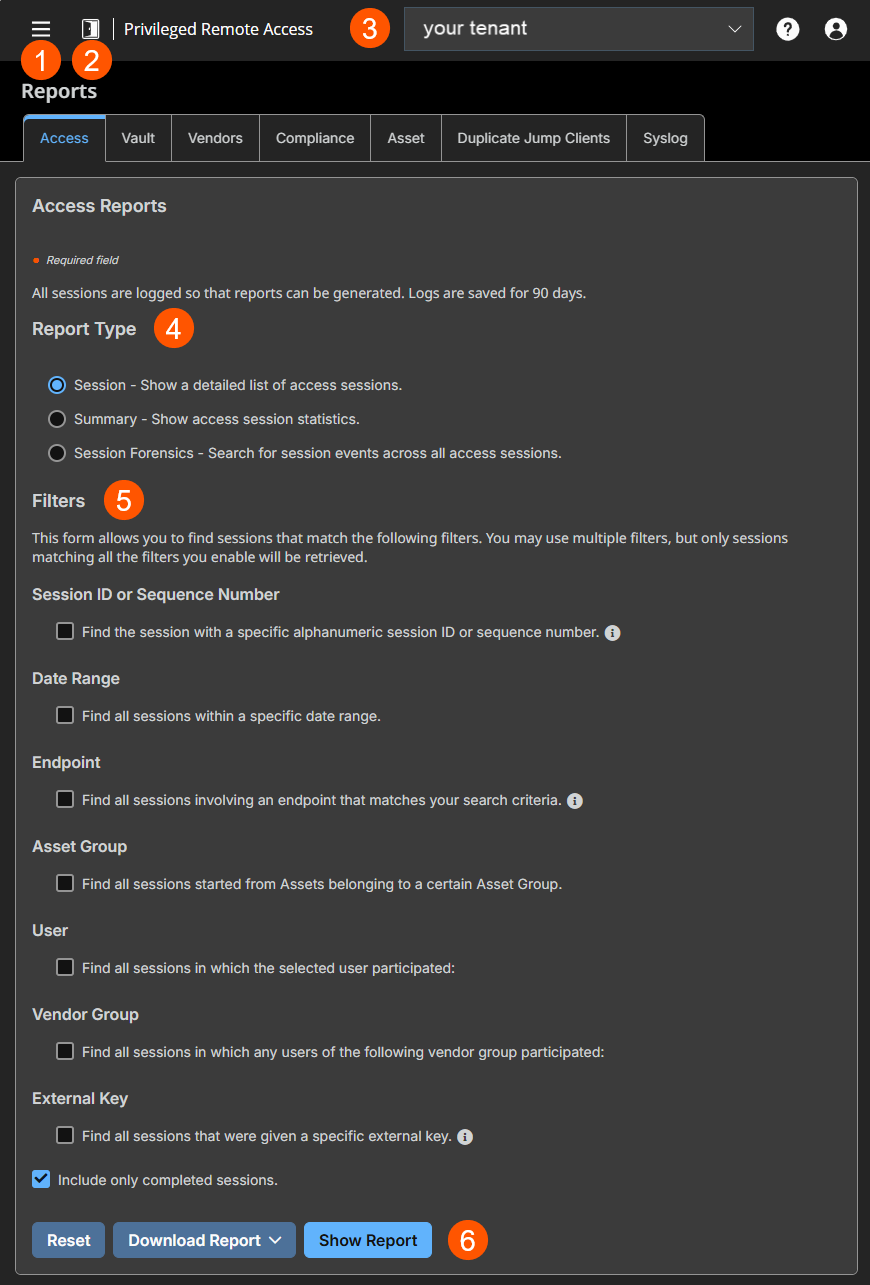The height and width of the screenshot is (1285, 870).
Task: Open the Syslog reports tab
Action: click(x=665, y=138)
